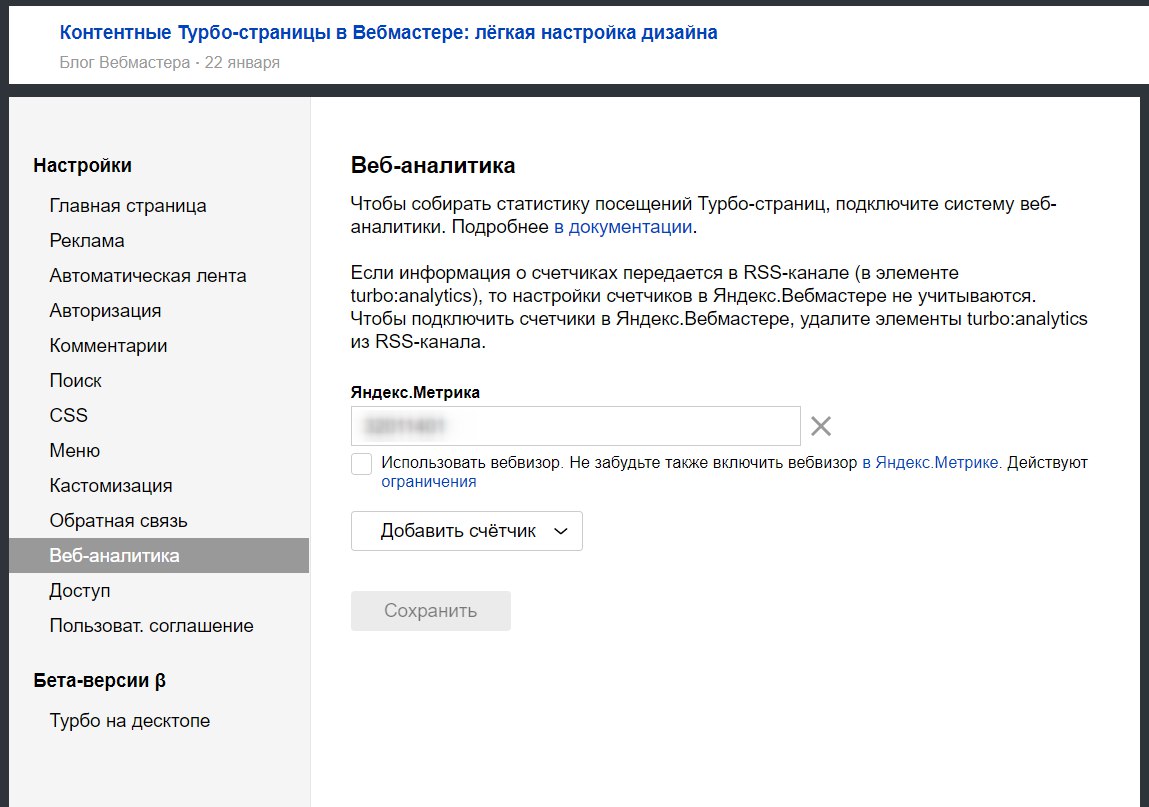Click the active 'Веб-аналитика' sidebar item

tap(159, 556)
